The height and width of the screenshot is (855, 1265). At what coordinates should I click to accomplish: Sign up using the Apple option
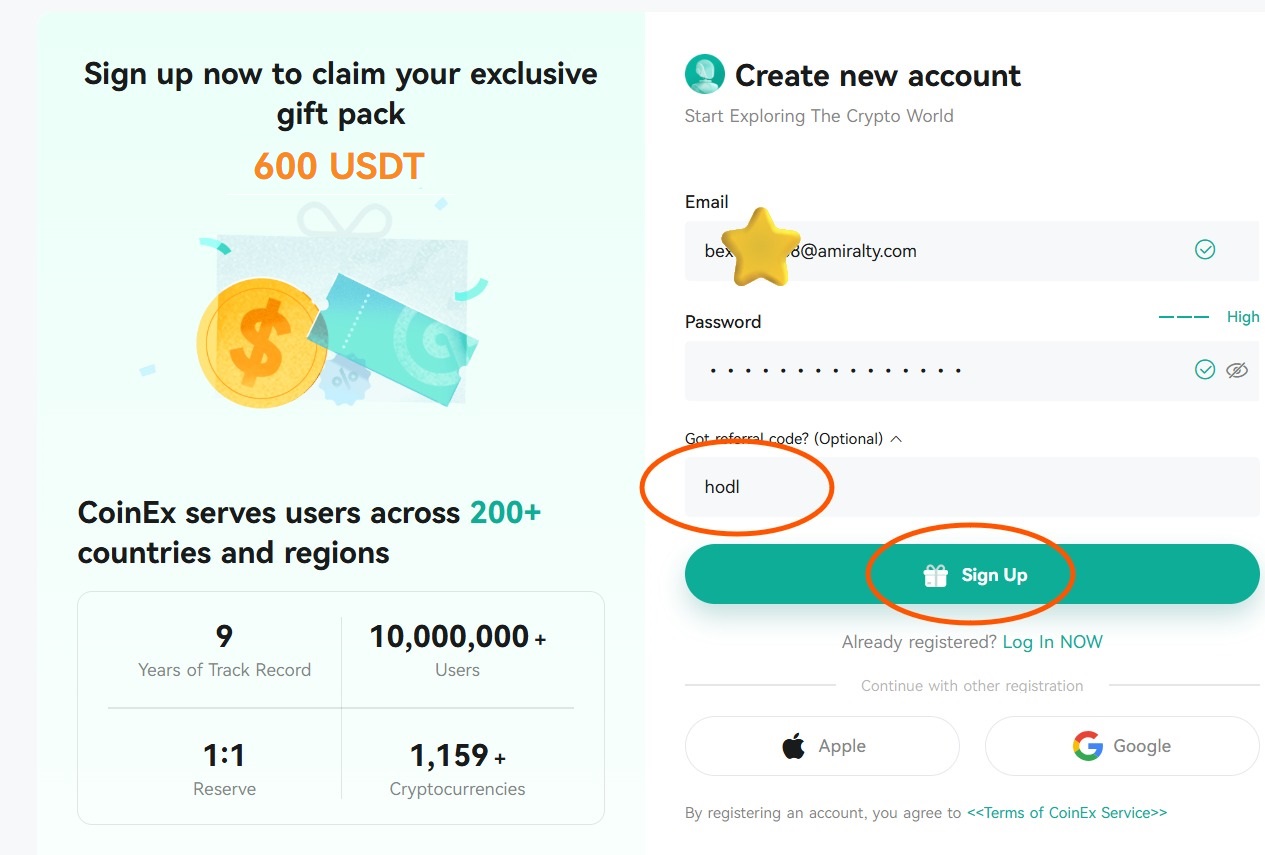821,745
